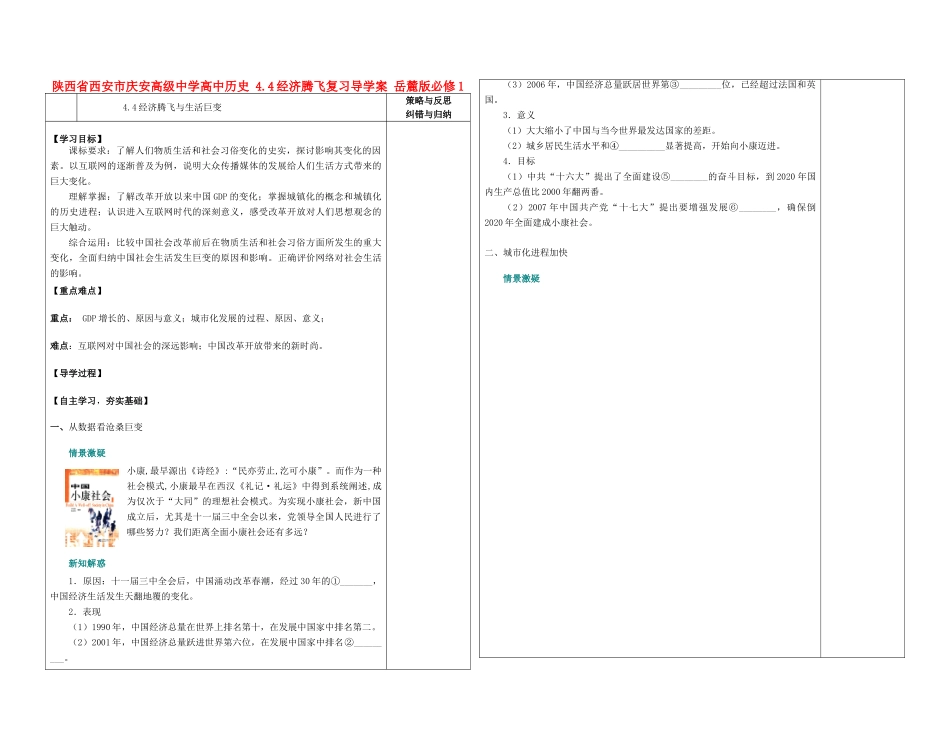The height and width of the screenshot is (751, 950).
Task: Click the '4. 目标' item
Action: click(x=519, y=161)
